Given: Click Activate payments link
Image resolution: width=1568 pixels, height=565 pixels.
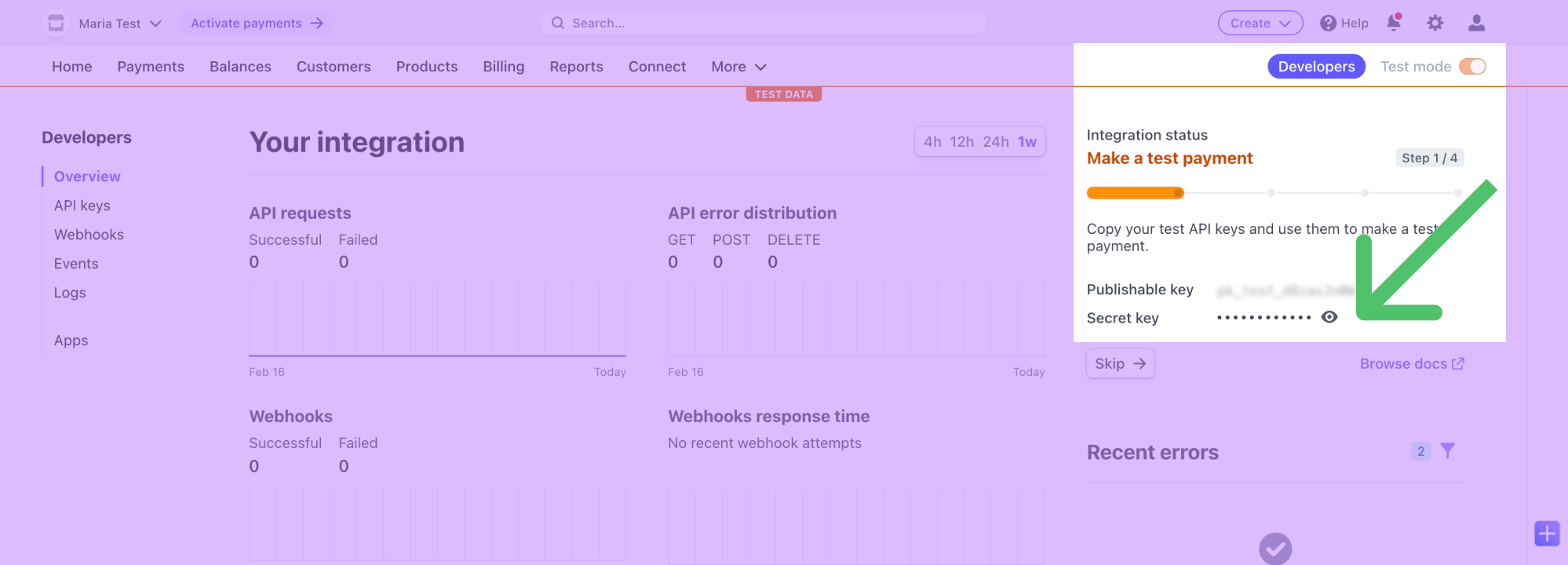Looking at the screenshot, I should pos(257,24).
